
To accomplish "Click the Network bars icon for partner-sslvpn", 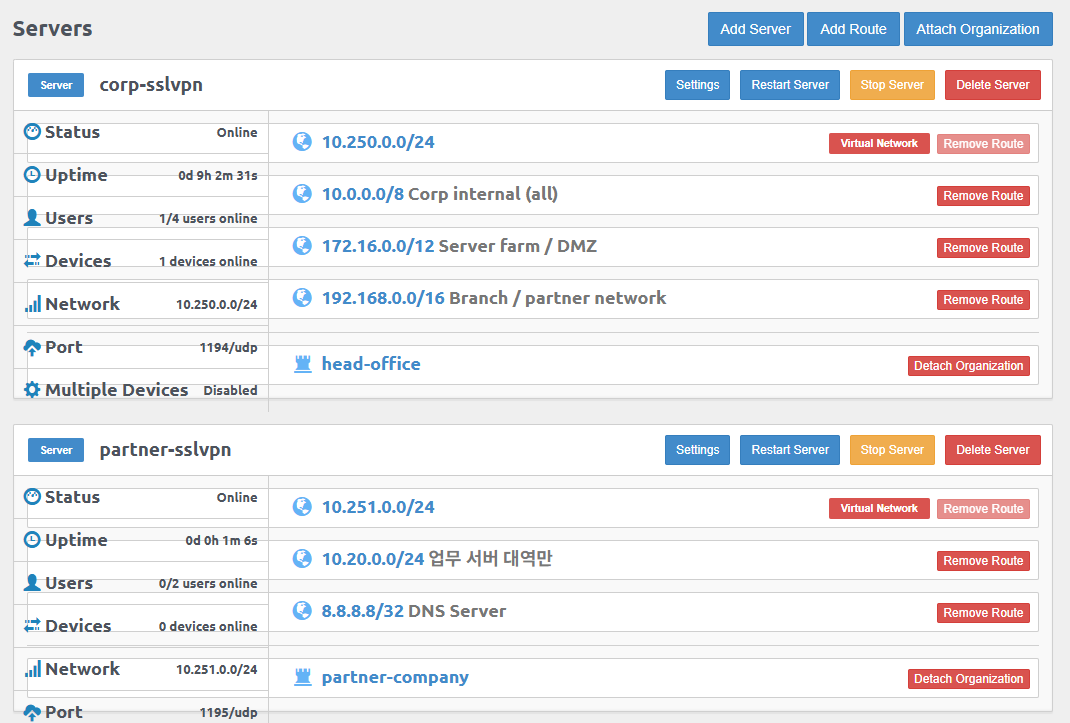I will pyautogui.click(x=32, y=668).
